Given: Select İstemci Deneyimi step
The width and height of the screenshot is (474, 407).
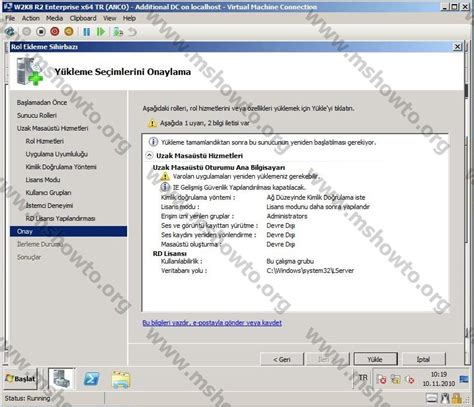Looking at the screenshot, I should [x=49, y=206].
